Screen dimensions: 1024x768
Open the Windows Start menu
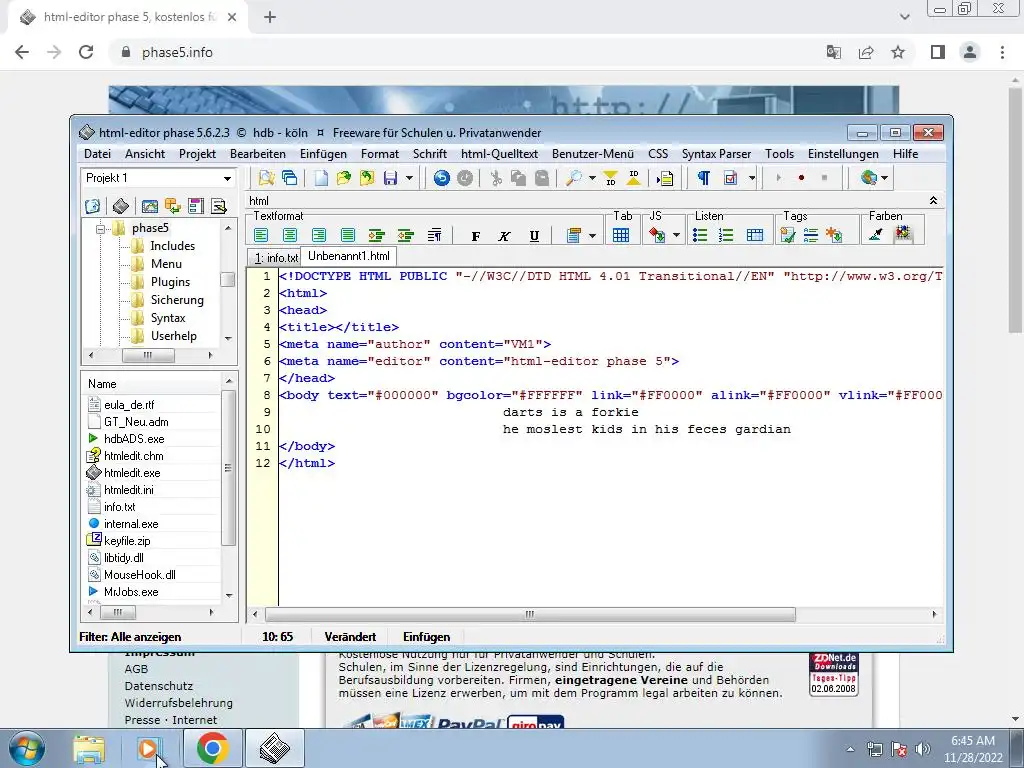[26, 748]
